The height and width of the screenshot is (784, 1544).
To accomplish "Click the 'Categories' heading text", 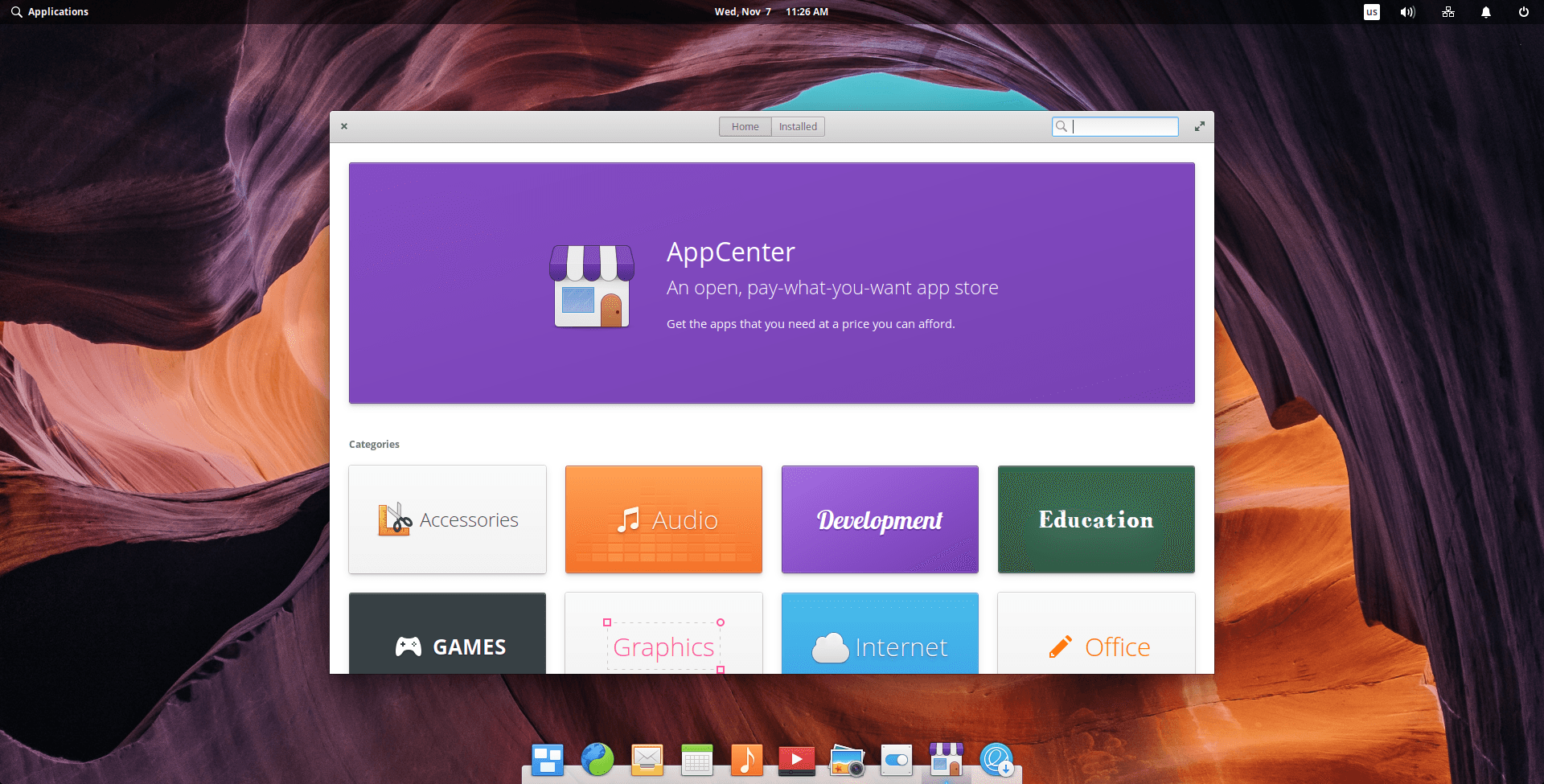I will [374, 444].
